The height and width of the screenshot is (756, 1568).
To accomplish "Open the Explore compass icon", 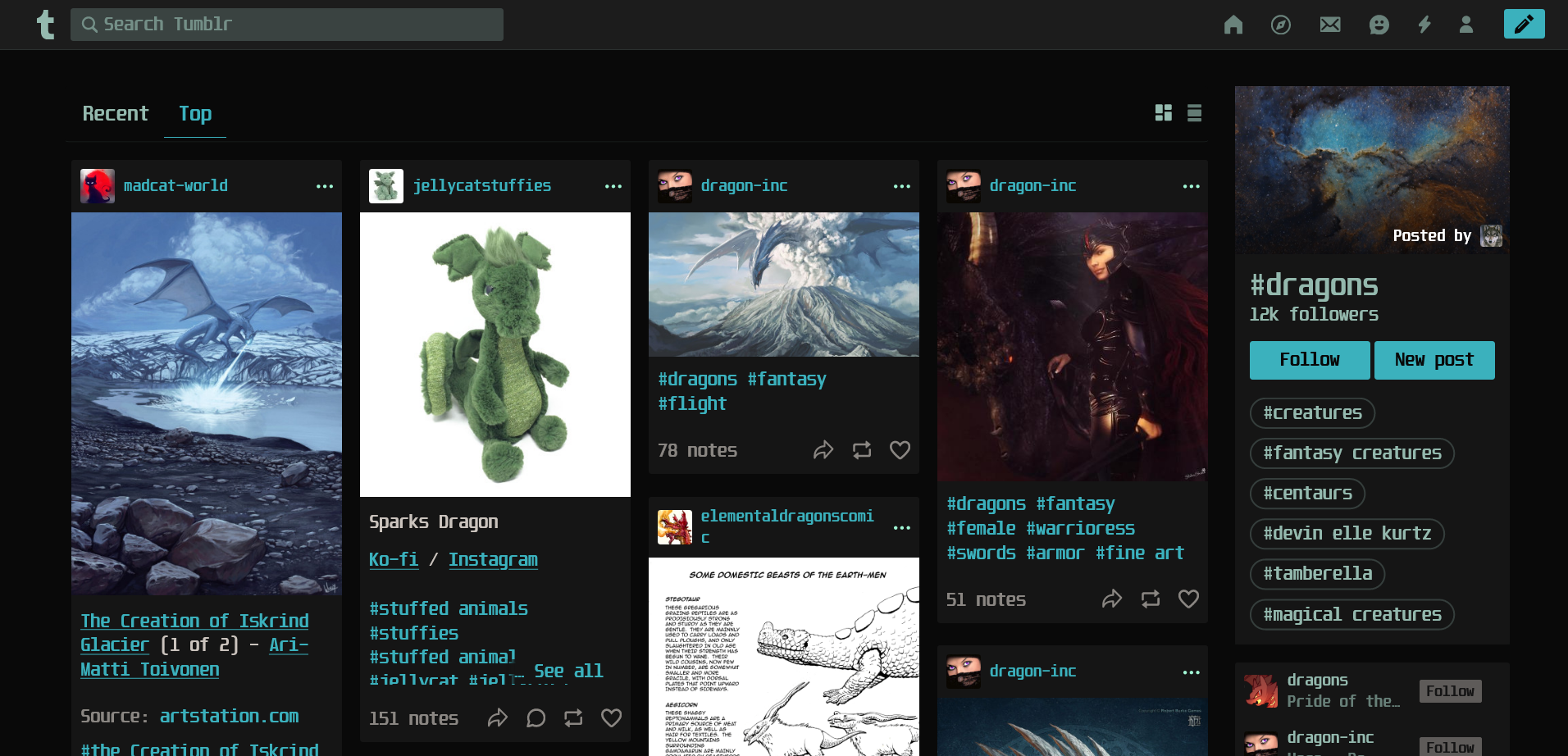I will click(1281, 25).
